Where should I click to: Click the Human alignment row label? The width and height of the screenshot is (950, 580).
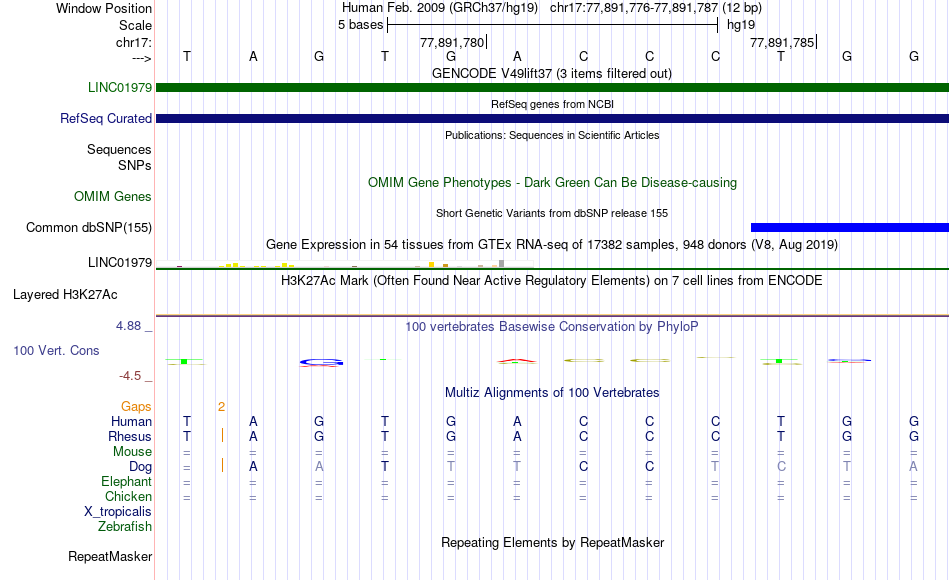coord(131,422)
